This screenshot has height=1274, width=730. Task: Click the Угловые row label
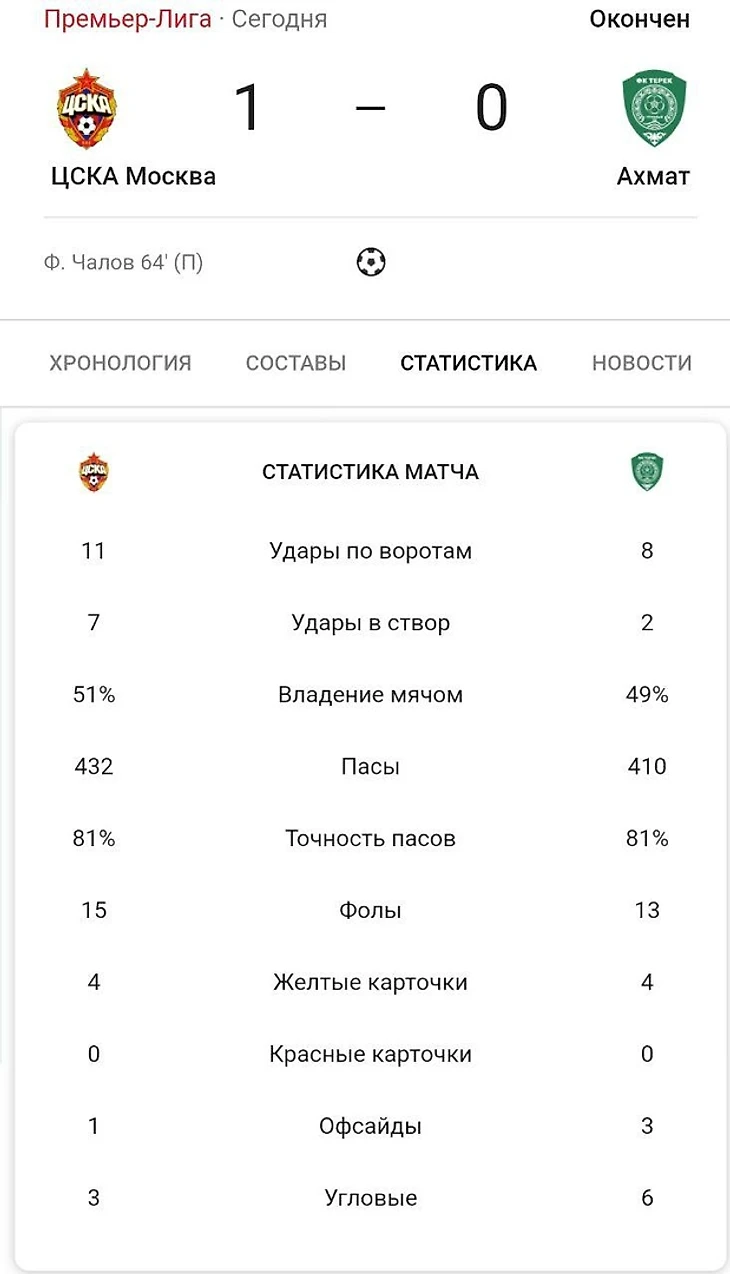(371, 1198)
